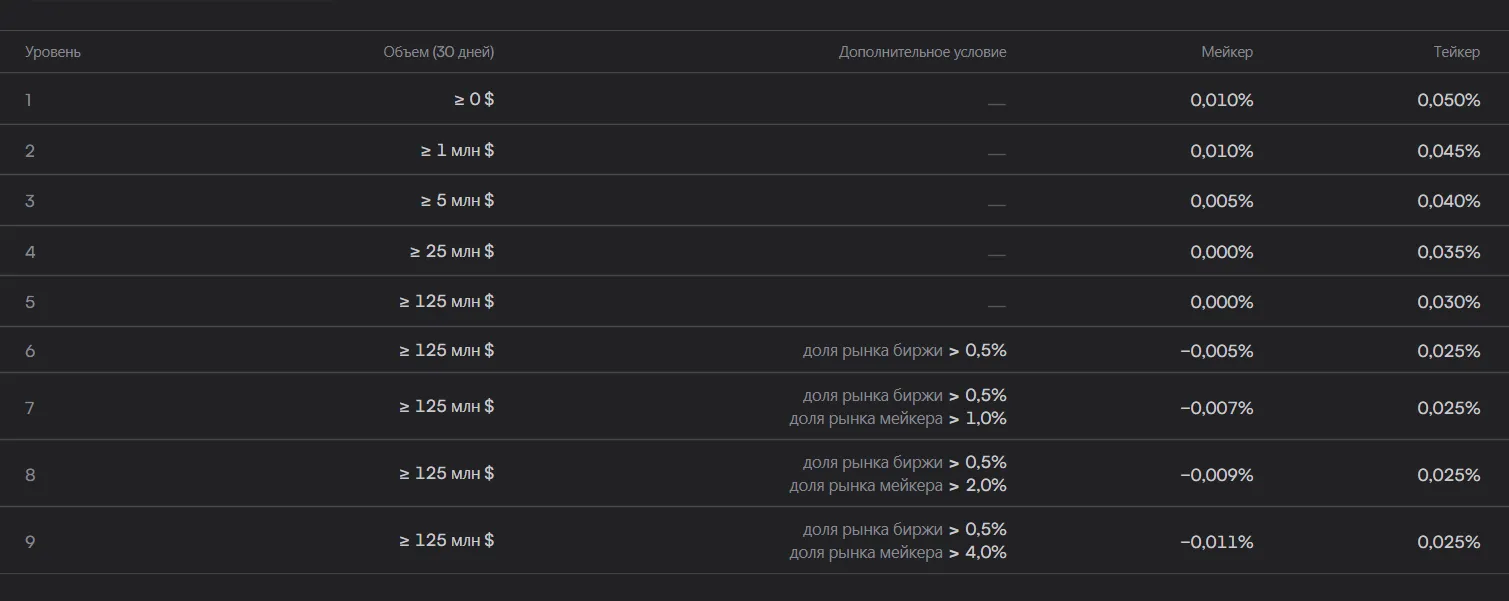Click the Объем (30 дней) column header
This screenshot has width=1509, height=601.
click(x=439, y=52)
